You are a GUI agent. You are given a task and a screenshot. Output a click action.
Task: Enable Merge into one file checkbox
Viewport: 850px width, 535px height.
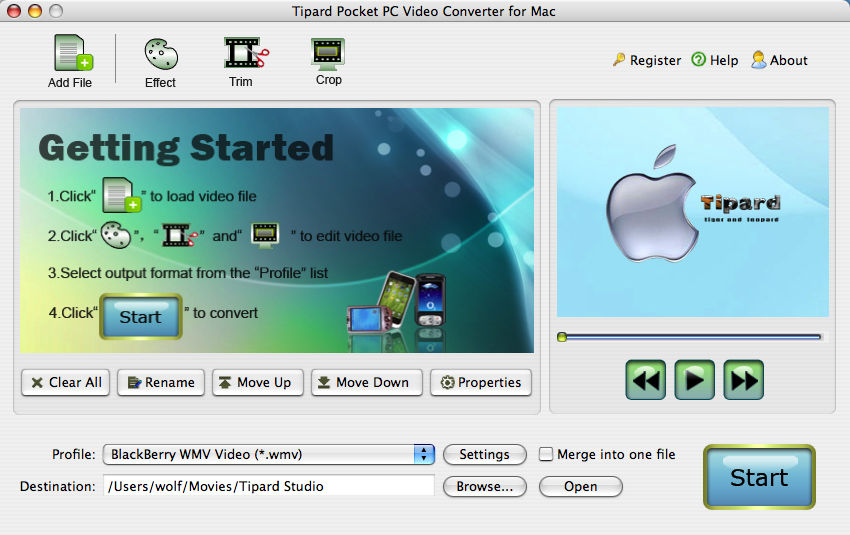546,454
